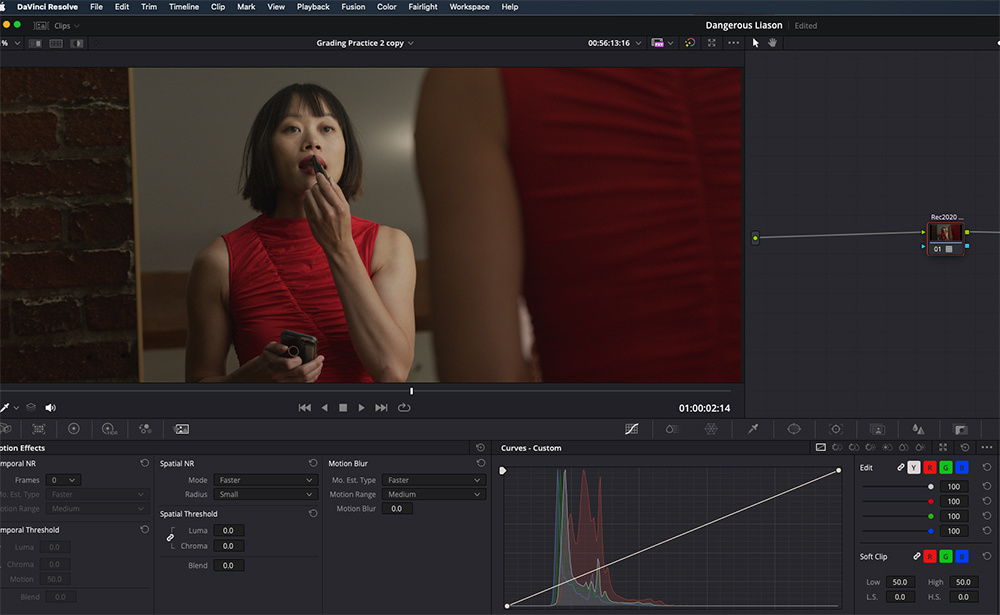1000x615 pixels.
Task: Select the arrow pointer tool in viewer
Action: [756, 43]
